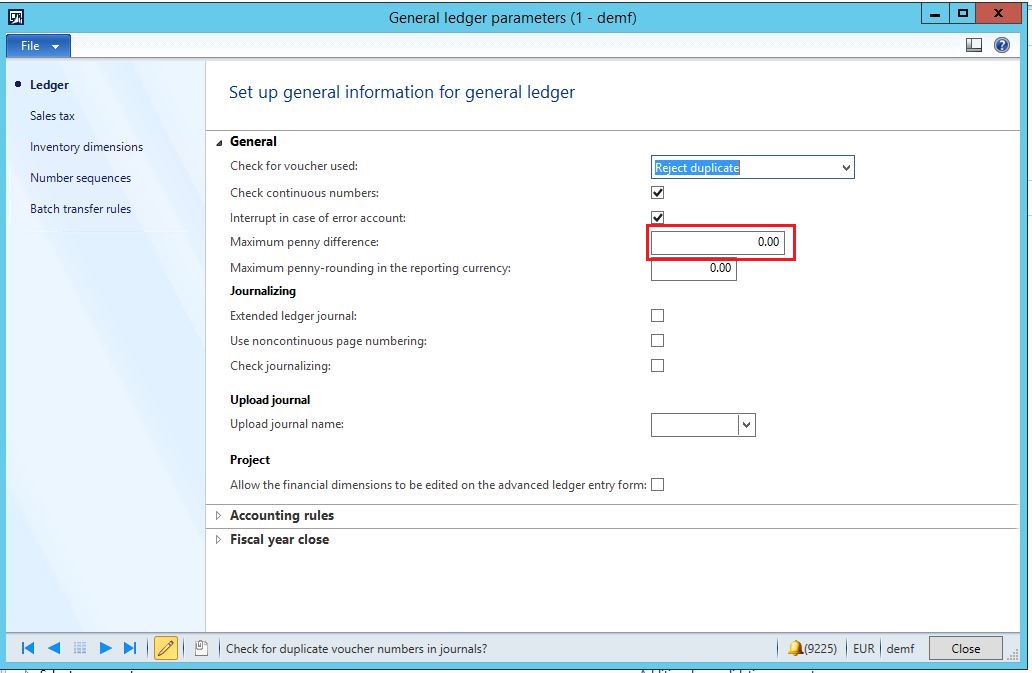Expand the Accounting rules section
The image size is (1032, 673).
point(281,515)
